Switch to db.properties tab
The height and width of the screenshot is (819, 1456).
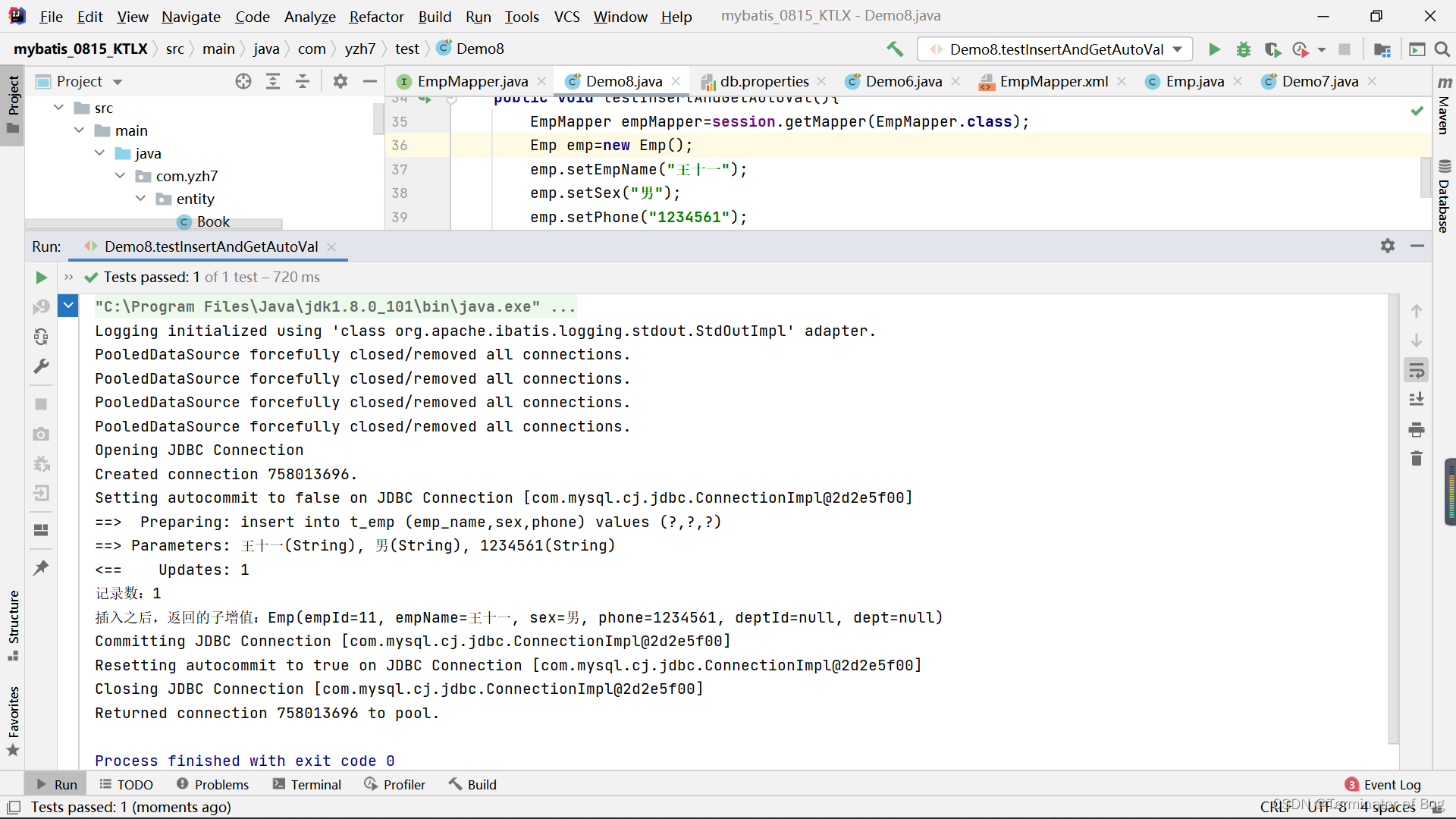pyautogui.click(x=764, y=81)
